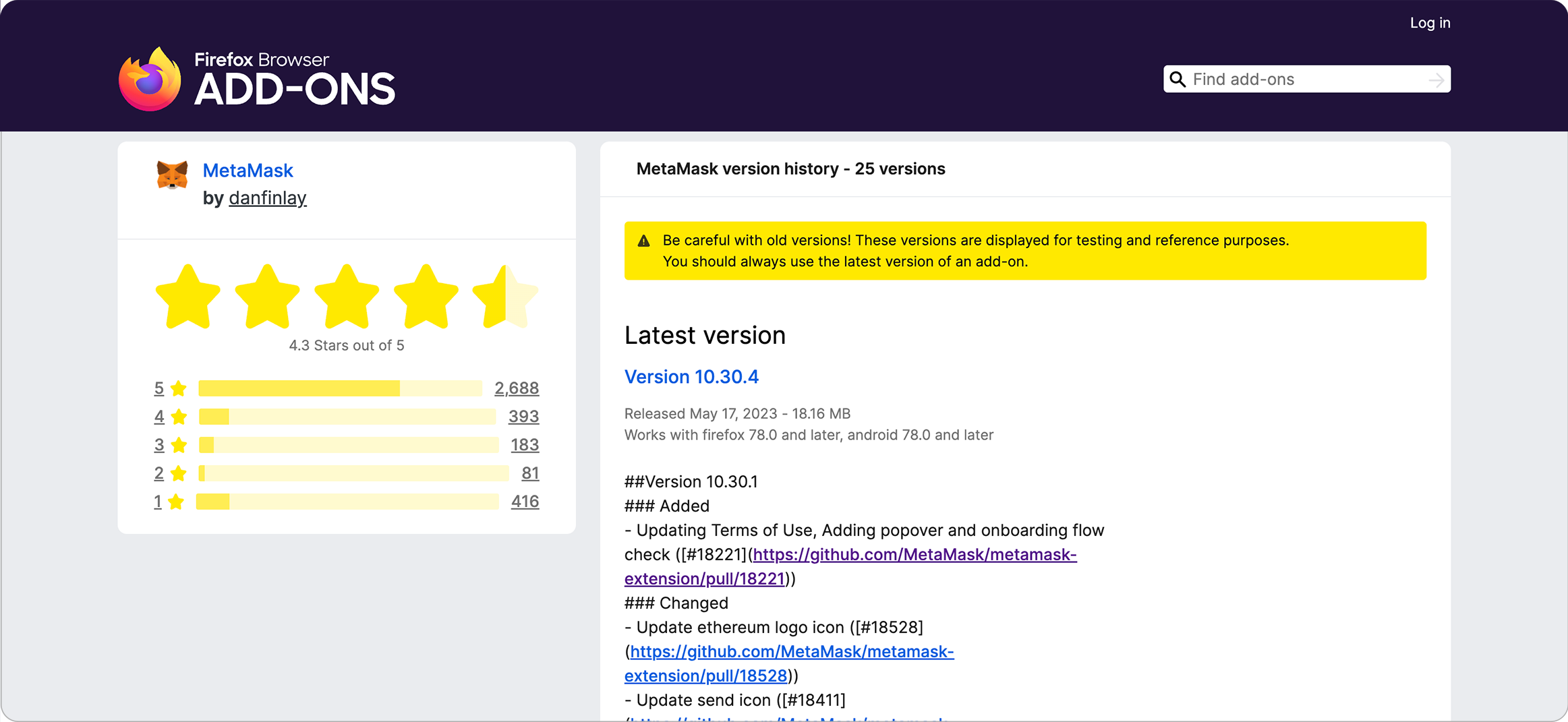Open 1-star reviews via the '1' link
Image resolution: width=1568 pixels, height=722 pixels.
pyautogui.click(x=158, y=502)
